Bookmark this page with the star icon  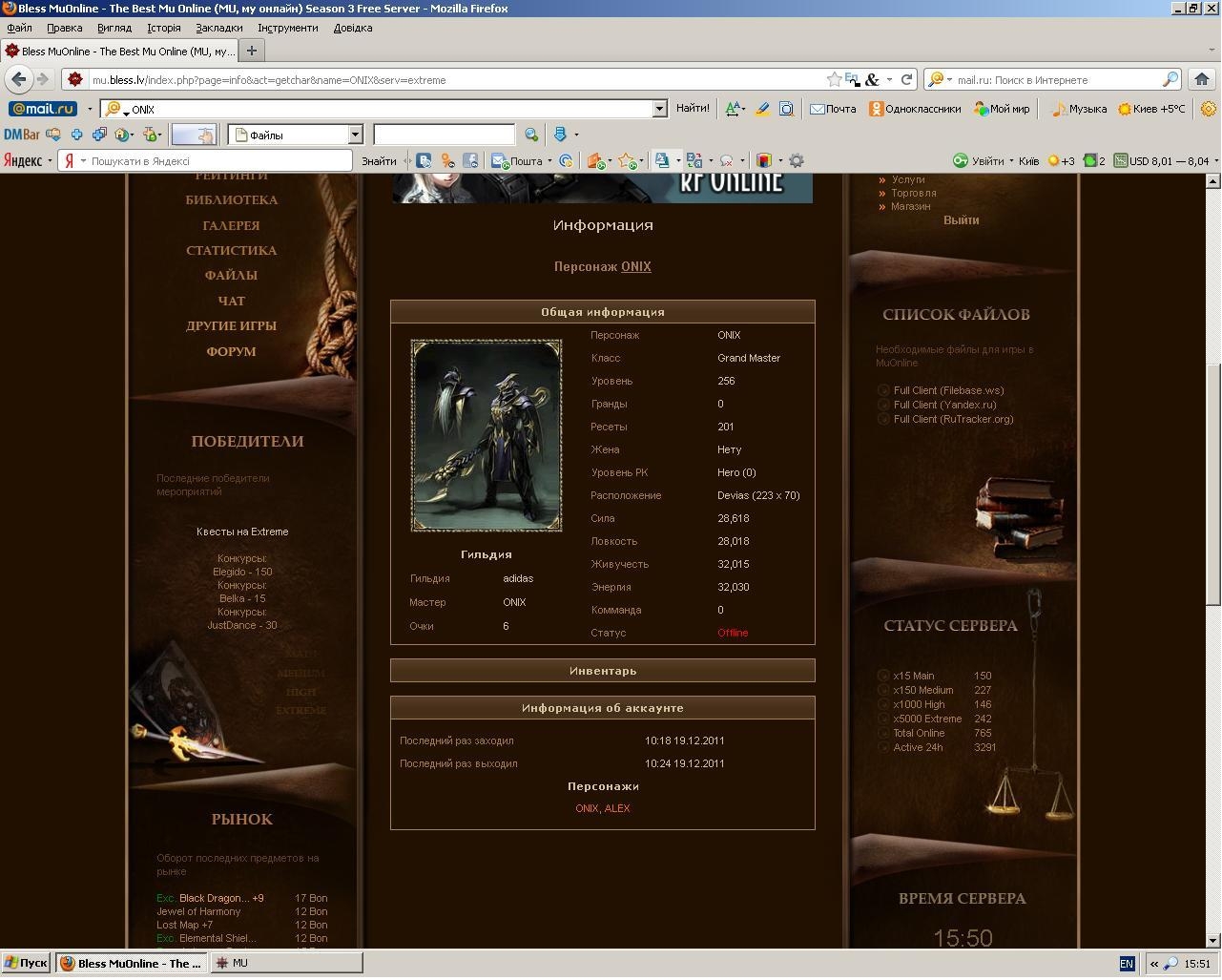click(834, 79)
